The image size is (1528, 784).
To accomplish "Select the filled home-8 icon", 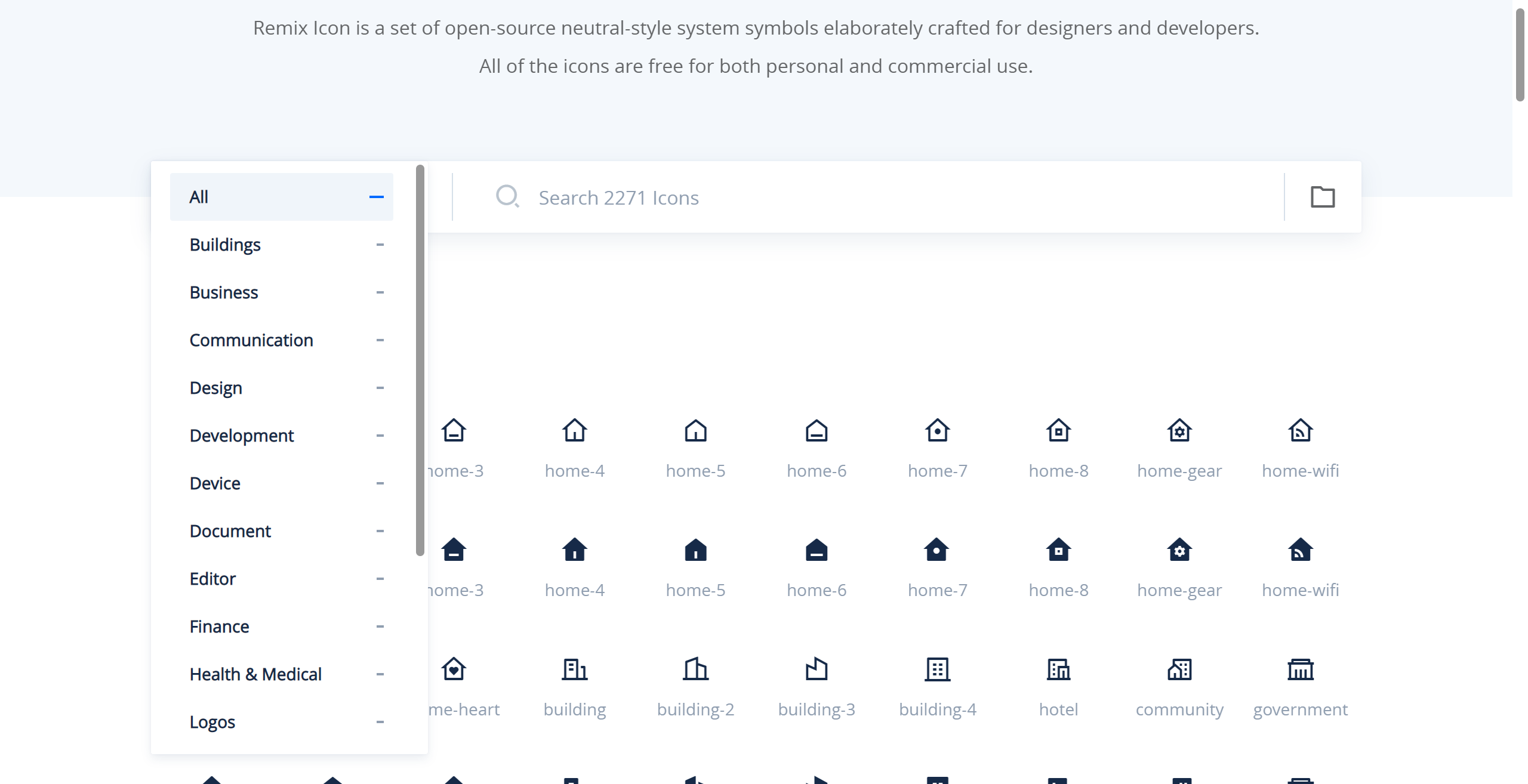I will pyautogui.click(x=1058, y=550).
